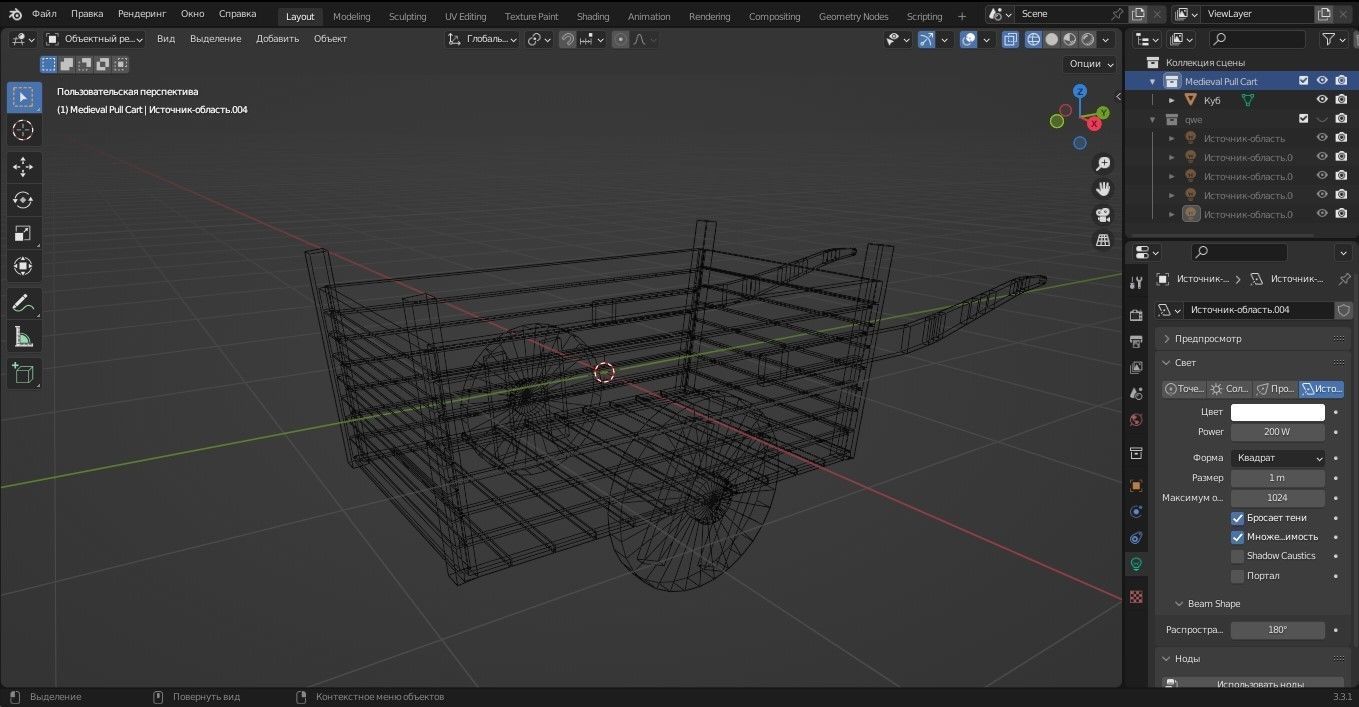Open the Render properties tab
1359x707 pixels.
(1136, 315)
